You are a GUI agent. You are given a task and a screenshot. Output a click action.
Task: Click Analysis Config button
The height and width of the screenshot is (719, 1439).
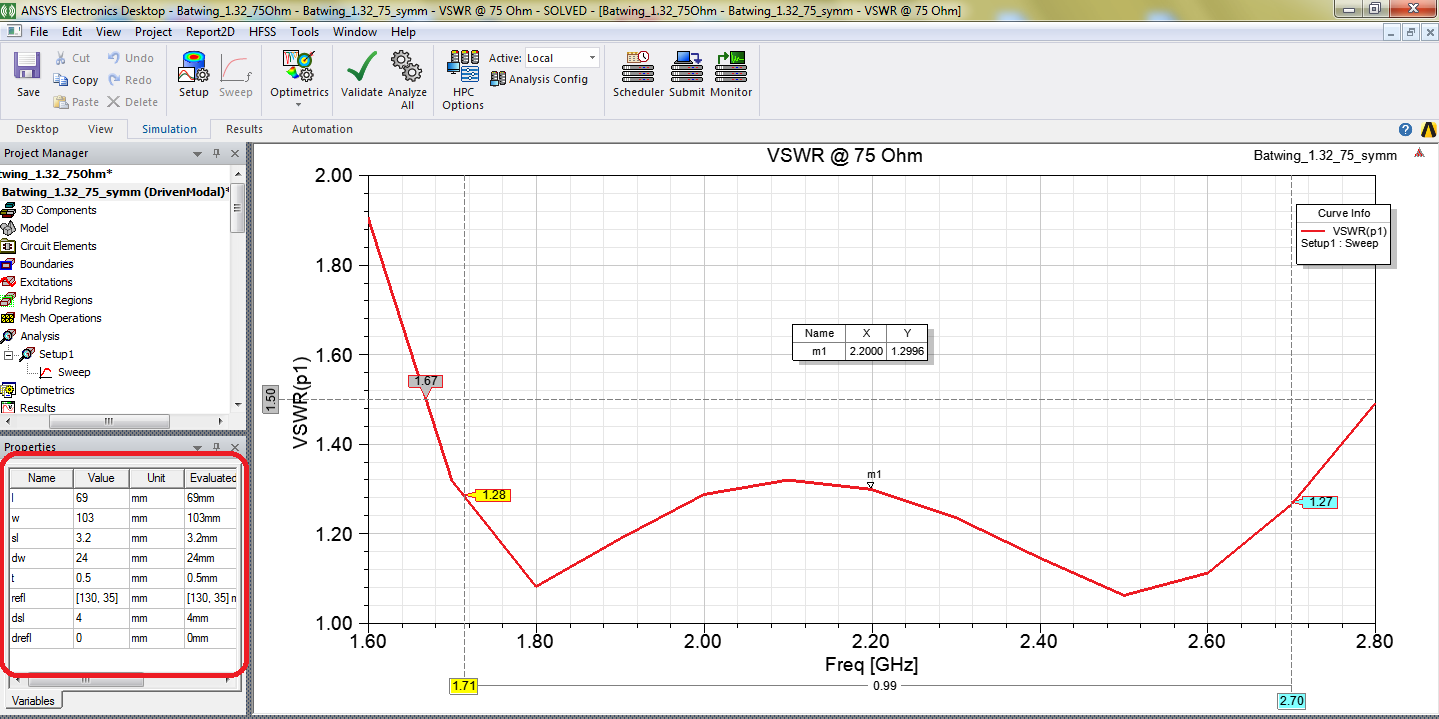pos(539,79)
